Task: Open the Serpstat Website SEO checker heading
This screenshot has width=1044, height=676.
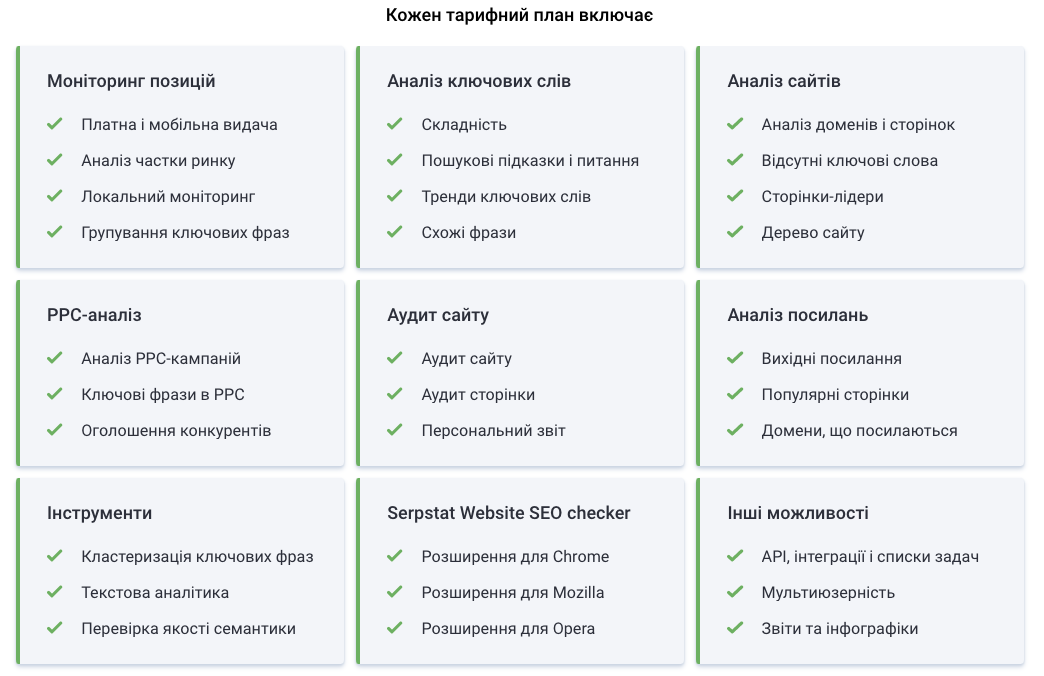Action: [x=509, y=513]
